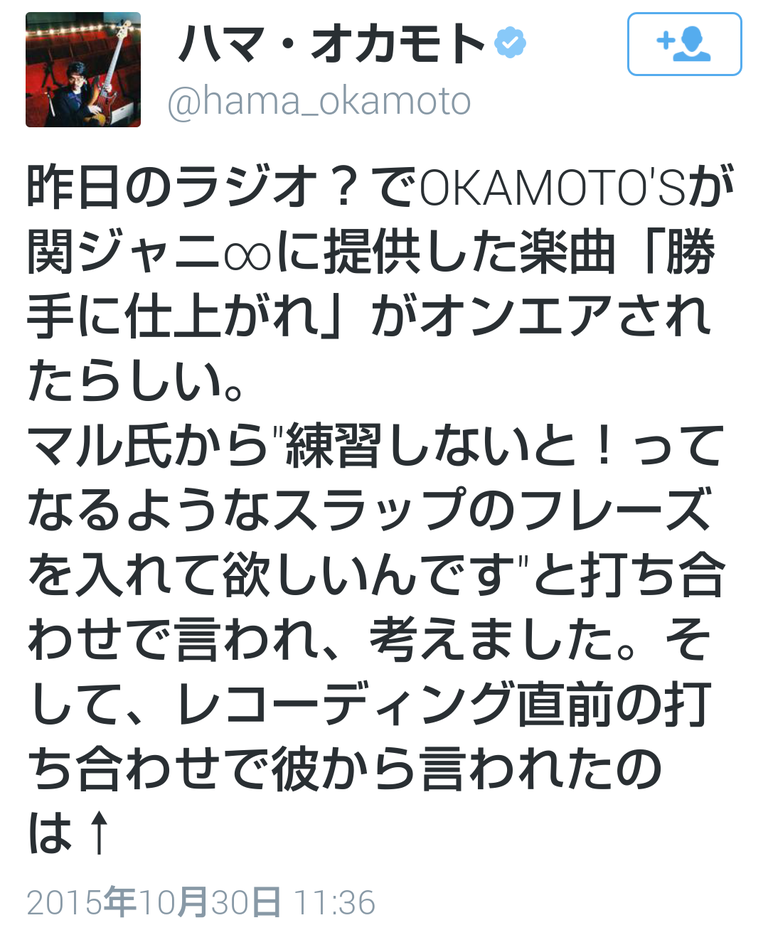This screenshot has height=930, width=768.
Task: Click the 昨日のラジオ opening words
Action: [x=173, y=188]
